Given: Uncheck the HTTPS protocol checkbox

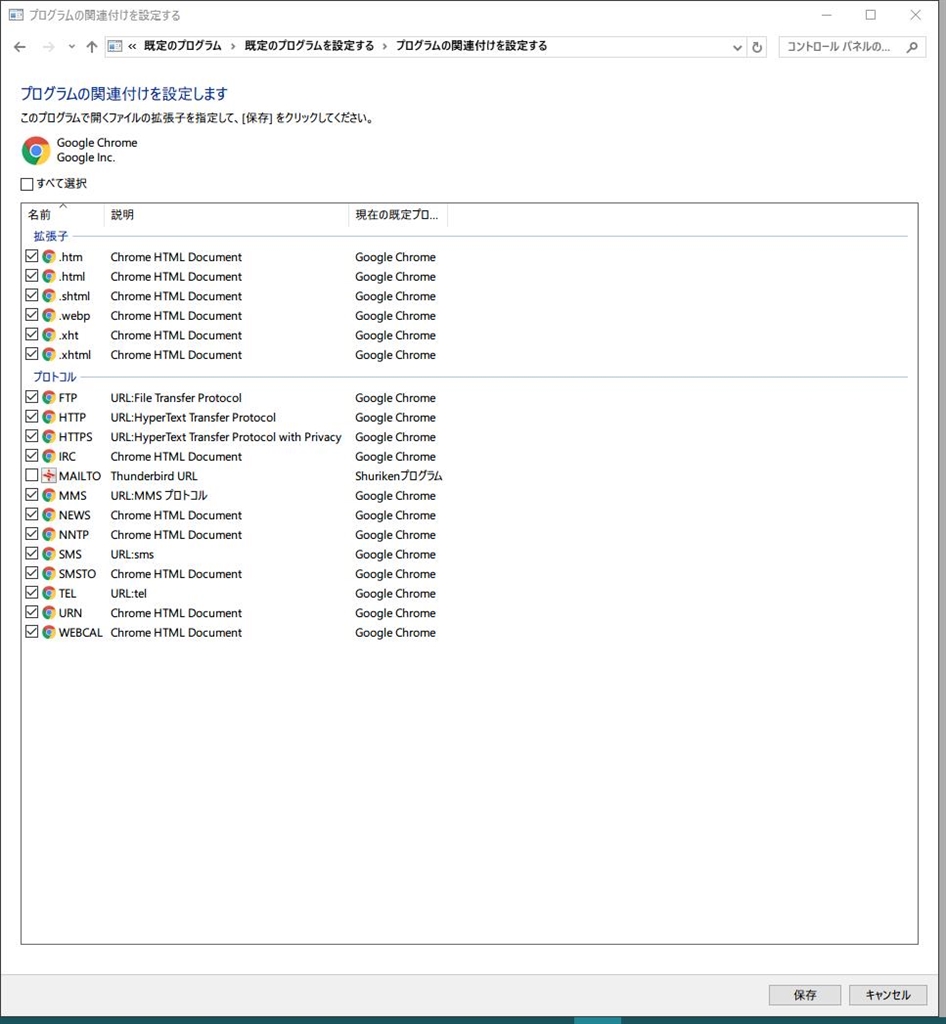Looking at the screenshot, I should 31,436.
